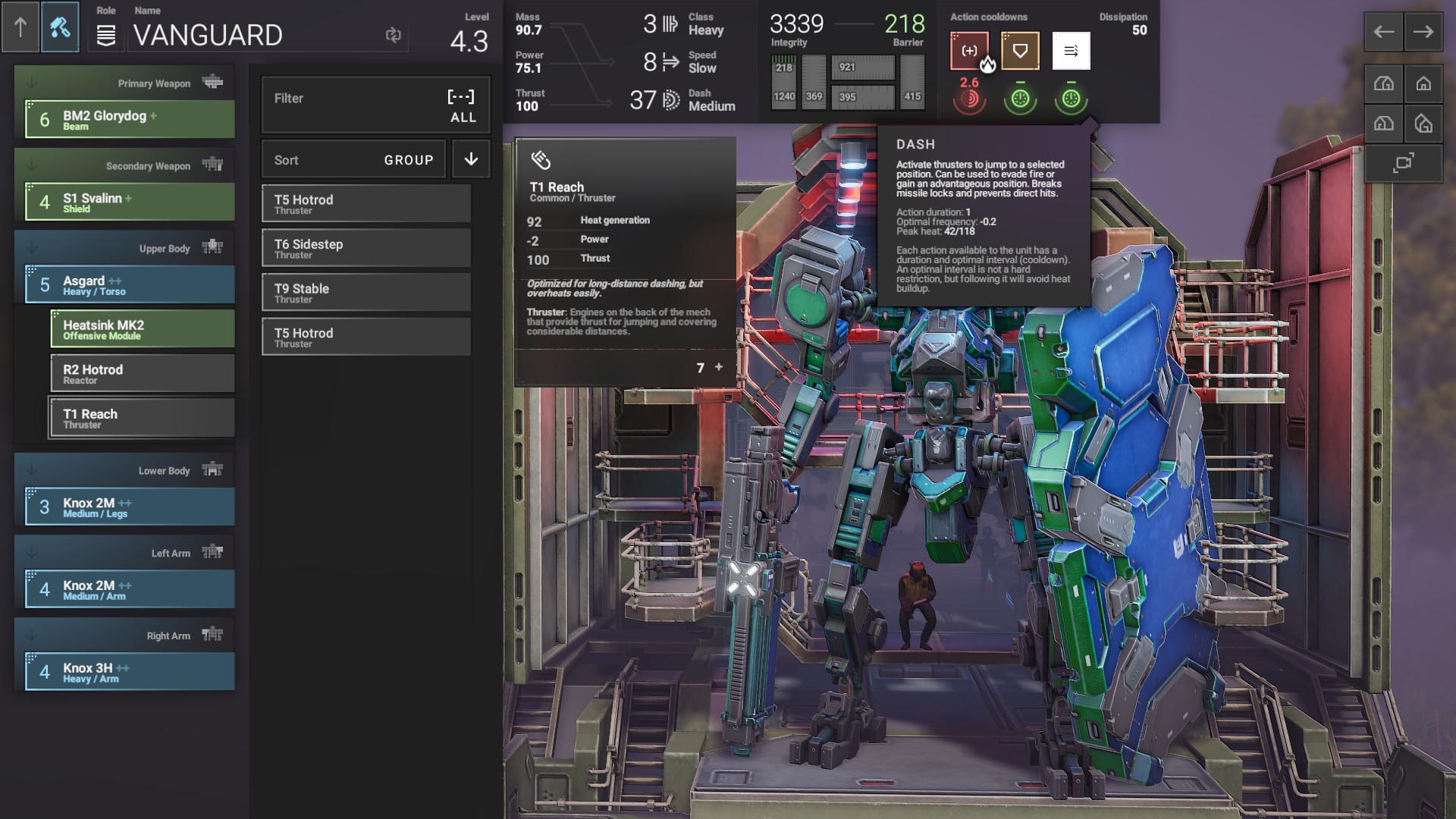The image size is (1456, 819).
Task: Open the Sort GROUP dropdown
Action: click(353, 160)
